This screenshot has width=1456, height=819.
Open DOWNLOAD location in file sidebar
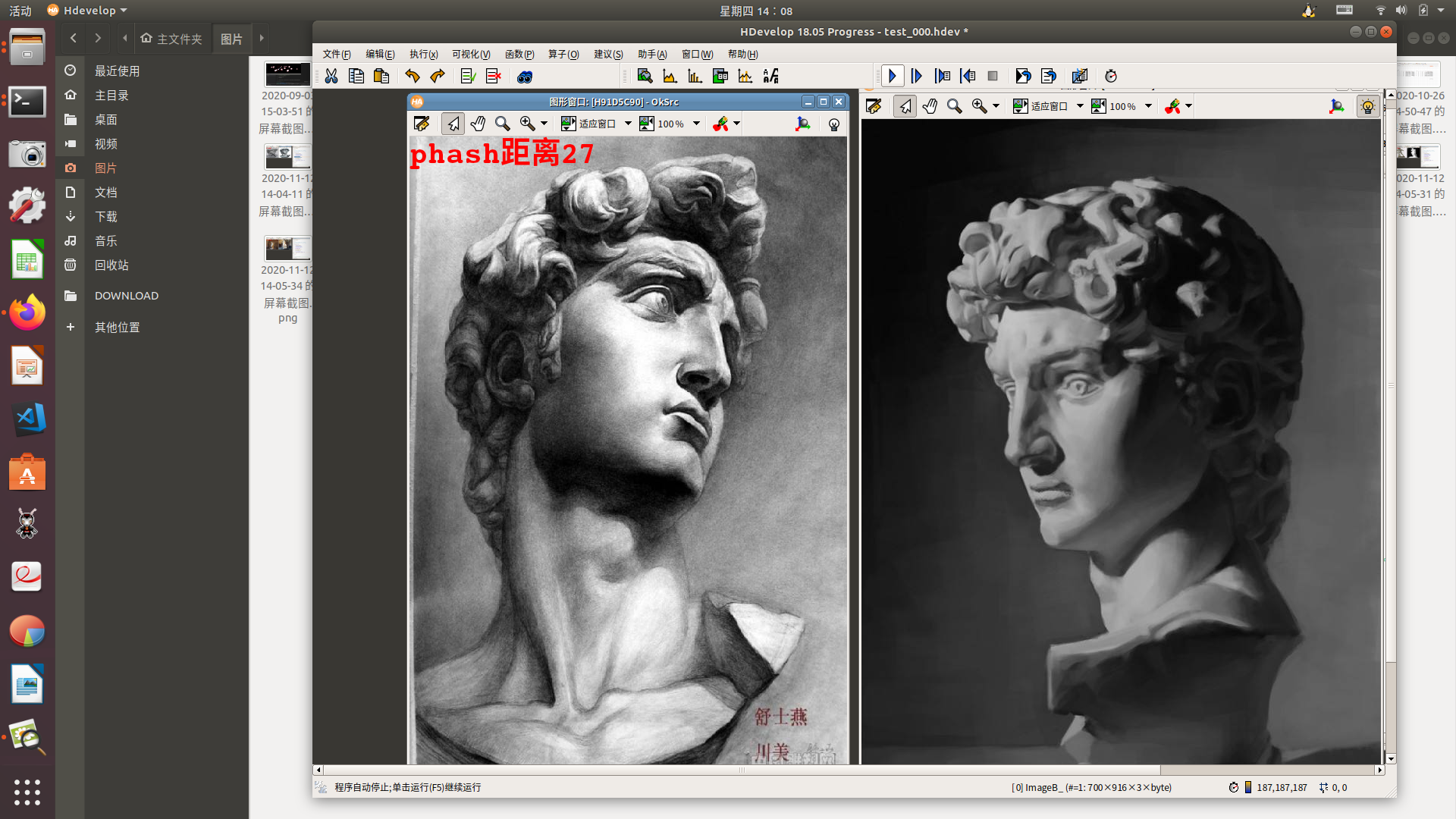(126, 296)
